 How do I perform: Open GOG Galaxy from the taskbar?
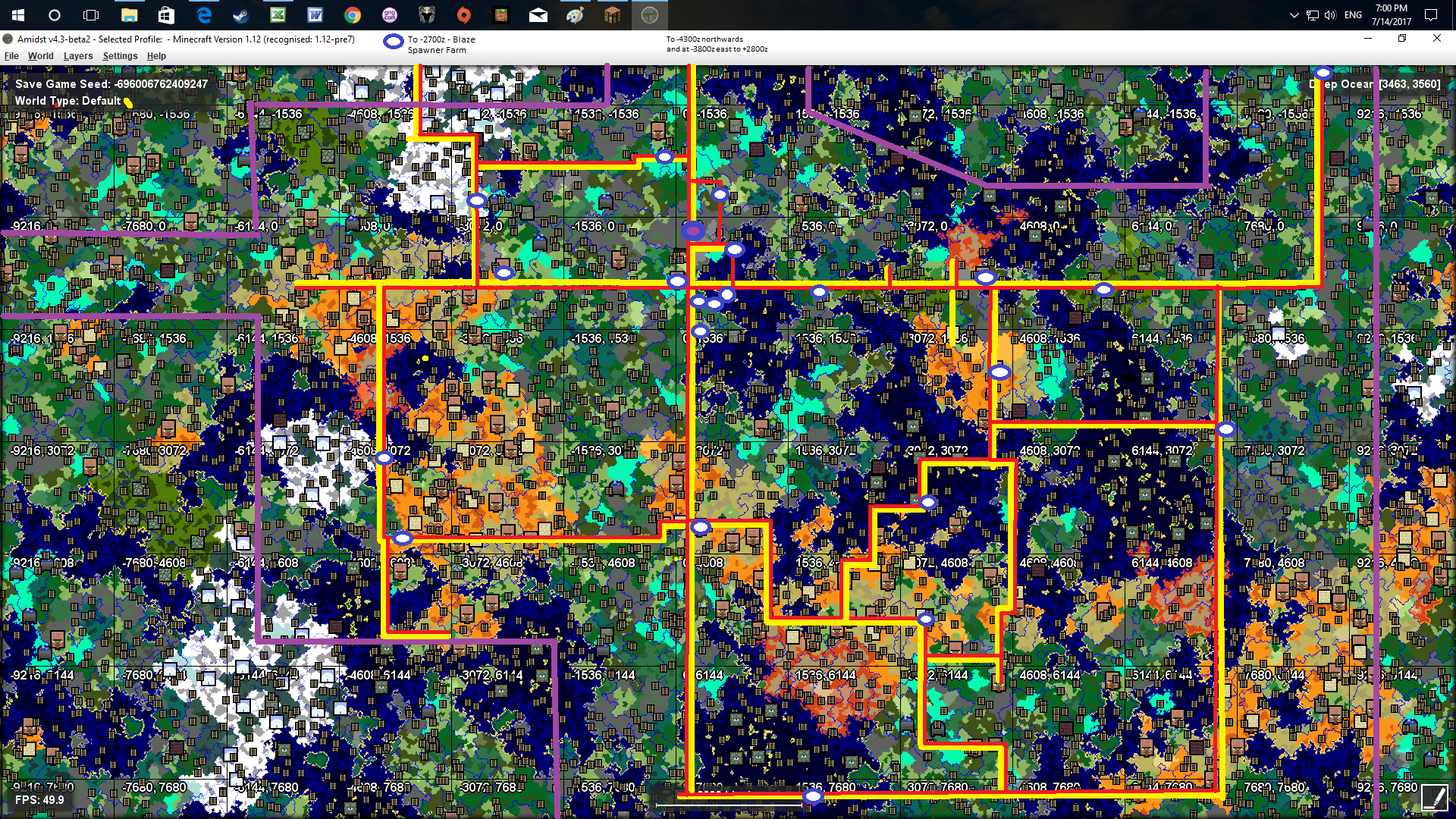tap(390, 15)
